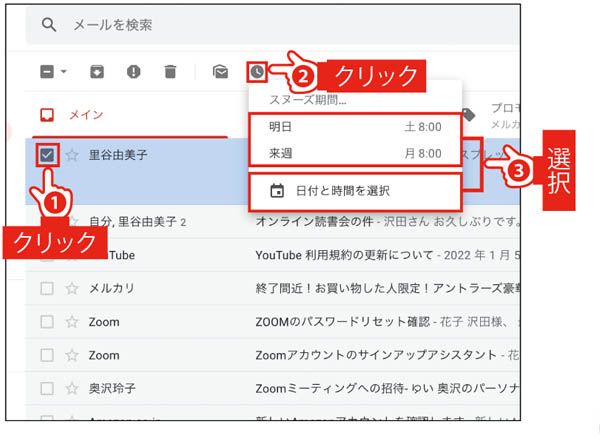The image size is (600, 440).
Task: Star the メルカリ message
Action: [72, 288]
